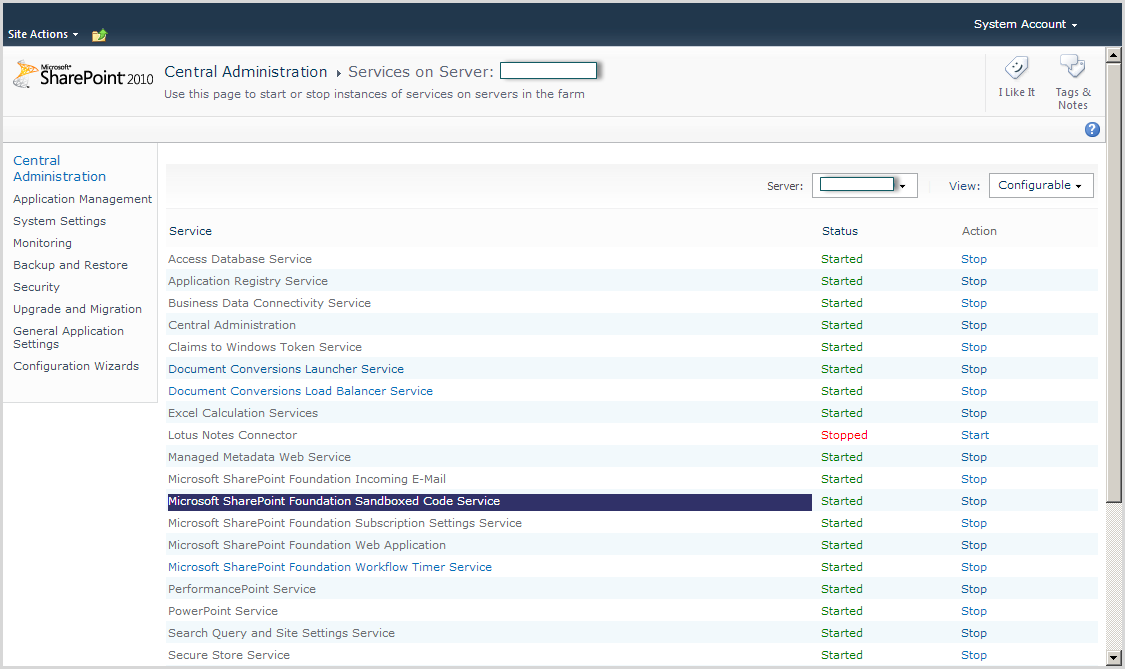Image resolution: width=1125 pixels, height=669 pixels.
Task: Stop the PerformancePoint Service
Action: pos(974,589)
